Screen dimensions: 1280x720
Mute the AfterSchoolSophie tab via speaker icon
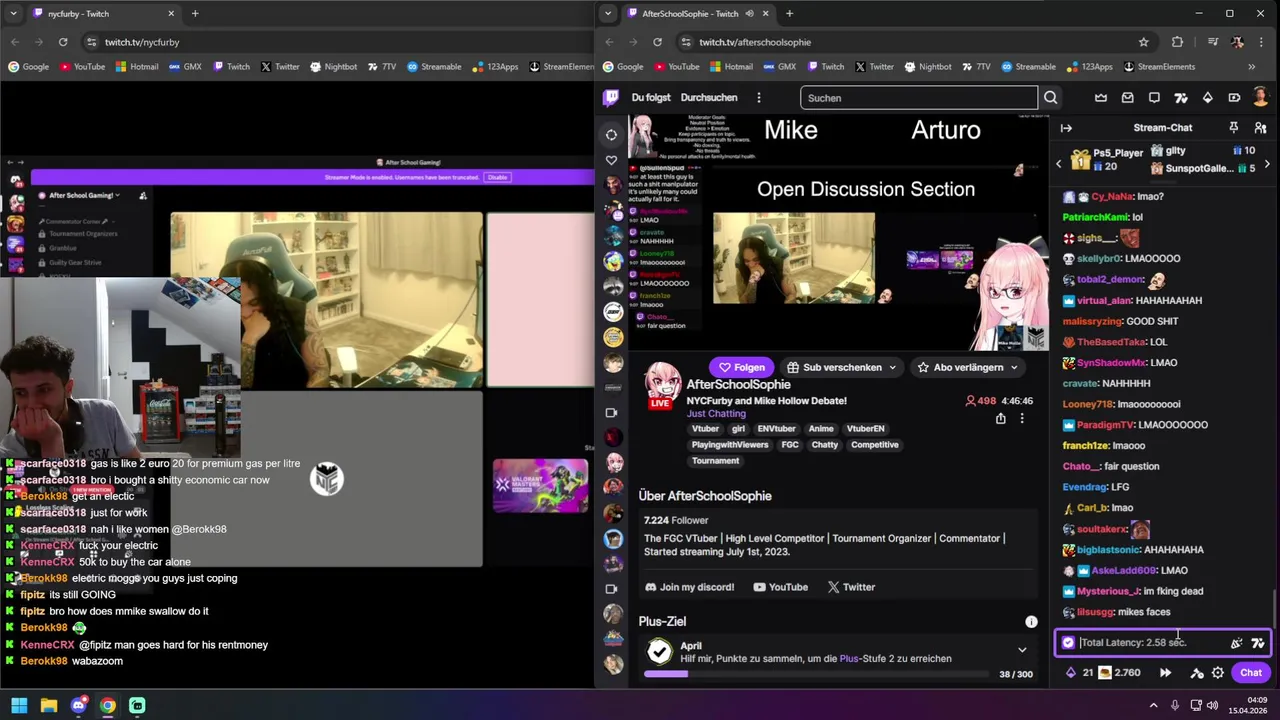pos(750,14)
